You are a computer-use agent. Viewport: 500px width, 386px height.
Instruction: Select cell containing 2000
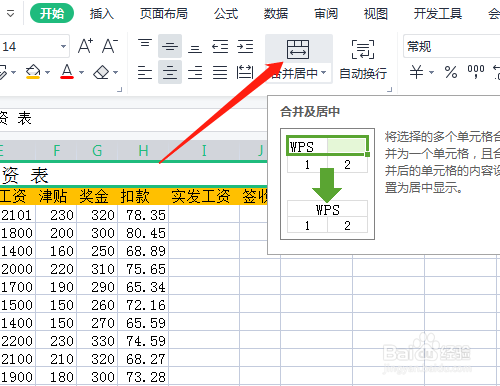click(17, 269)
